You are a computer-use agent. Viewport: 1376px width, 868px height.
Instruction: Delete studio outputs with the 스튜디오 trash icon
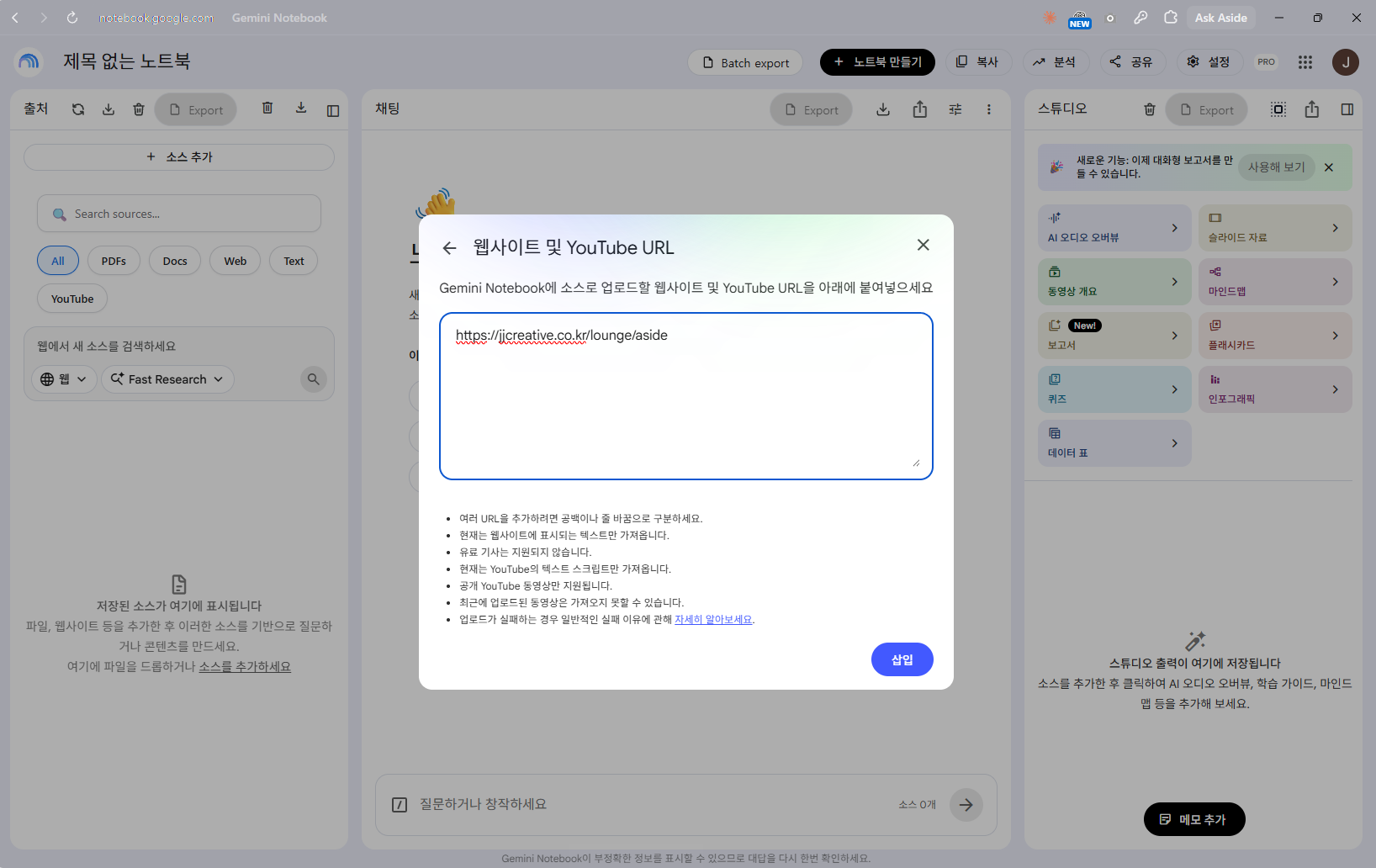(x=1150, y=109)
